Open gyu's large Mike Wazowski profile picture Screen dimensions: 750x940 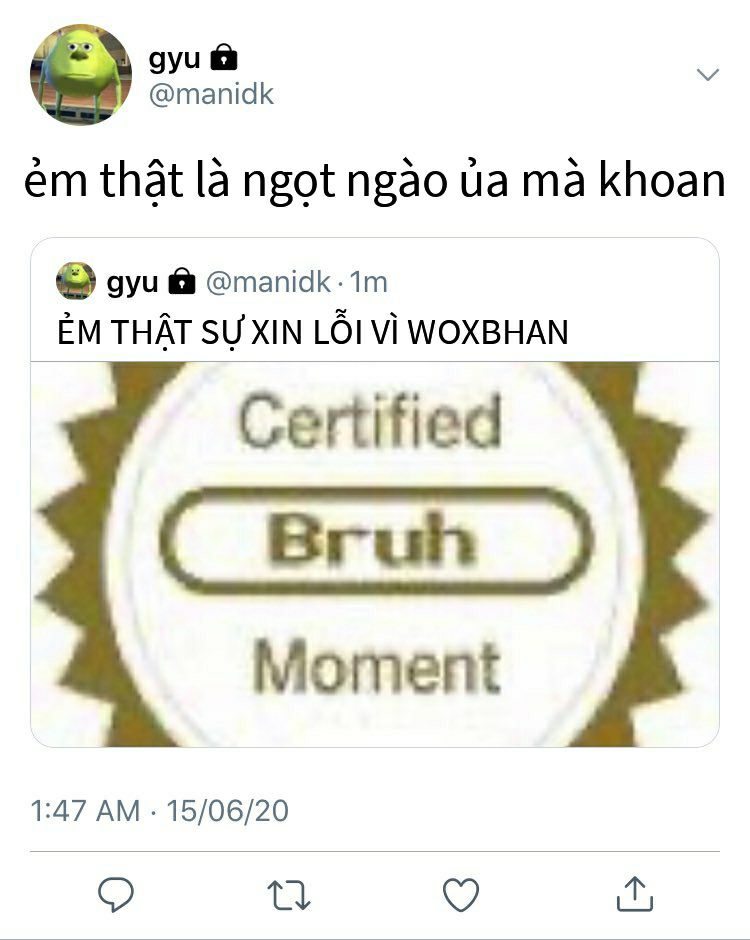(x=81, y=74)
